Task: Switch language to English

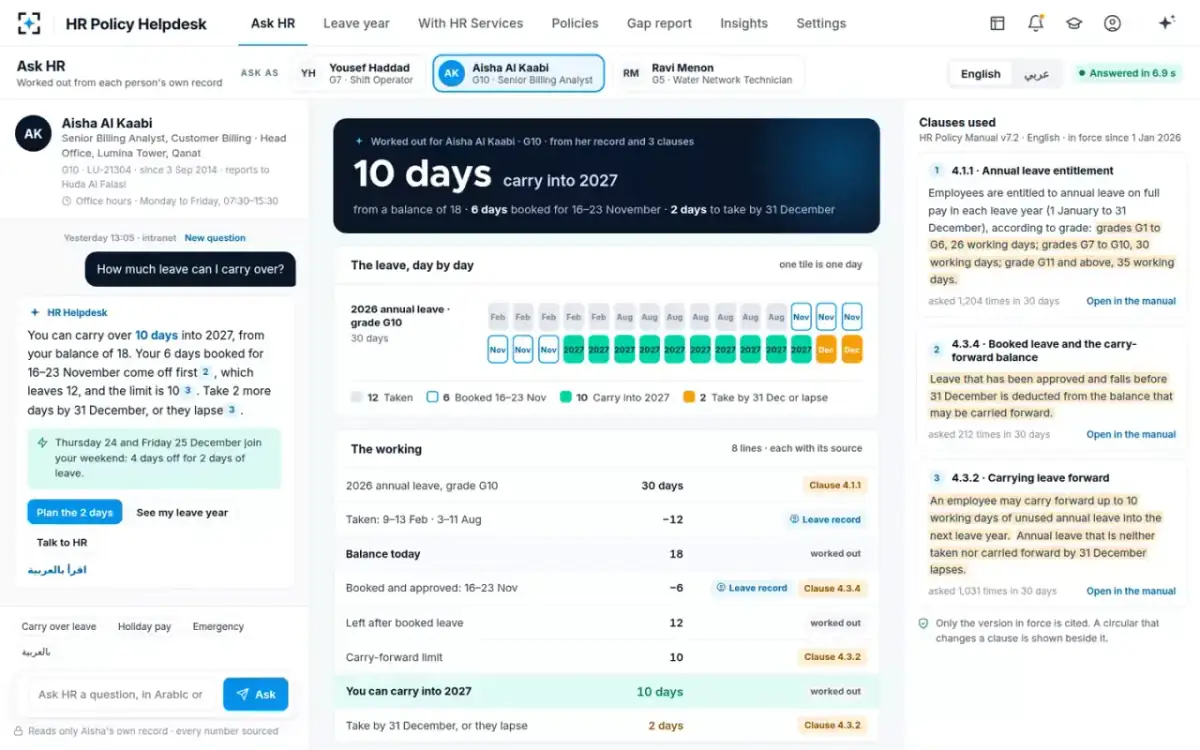Action: 980,74
